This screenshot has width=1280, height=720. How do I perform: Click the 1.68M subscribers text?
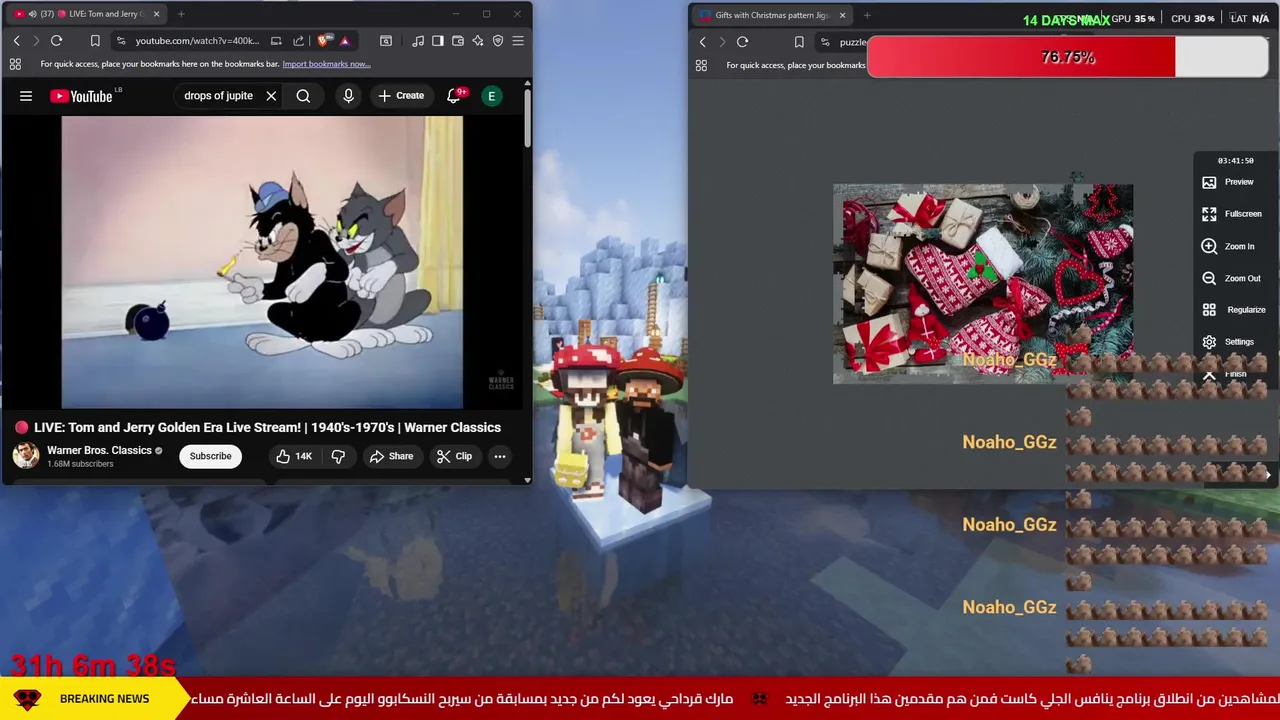[80, 464]
